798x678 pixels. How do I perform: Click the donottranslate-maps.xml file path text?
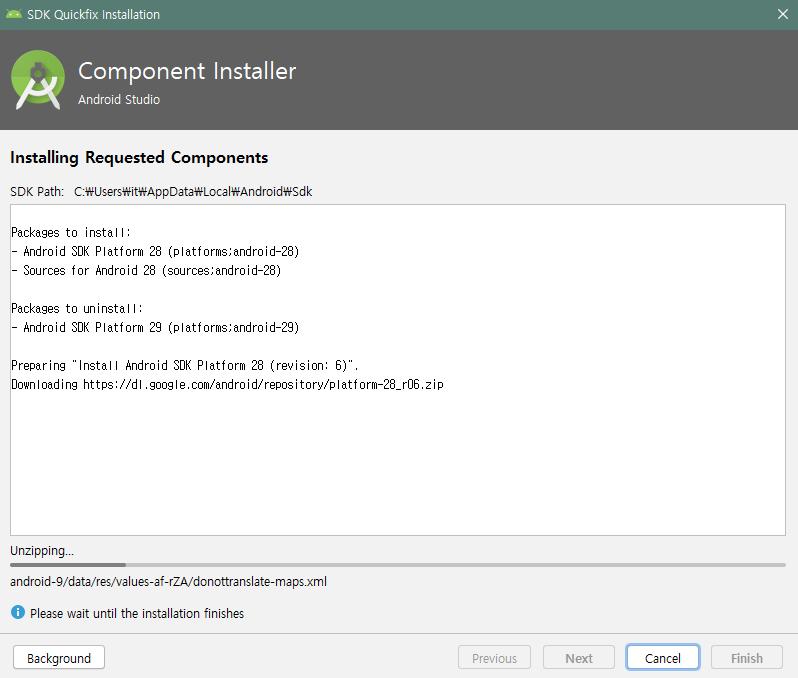(168, 582)
